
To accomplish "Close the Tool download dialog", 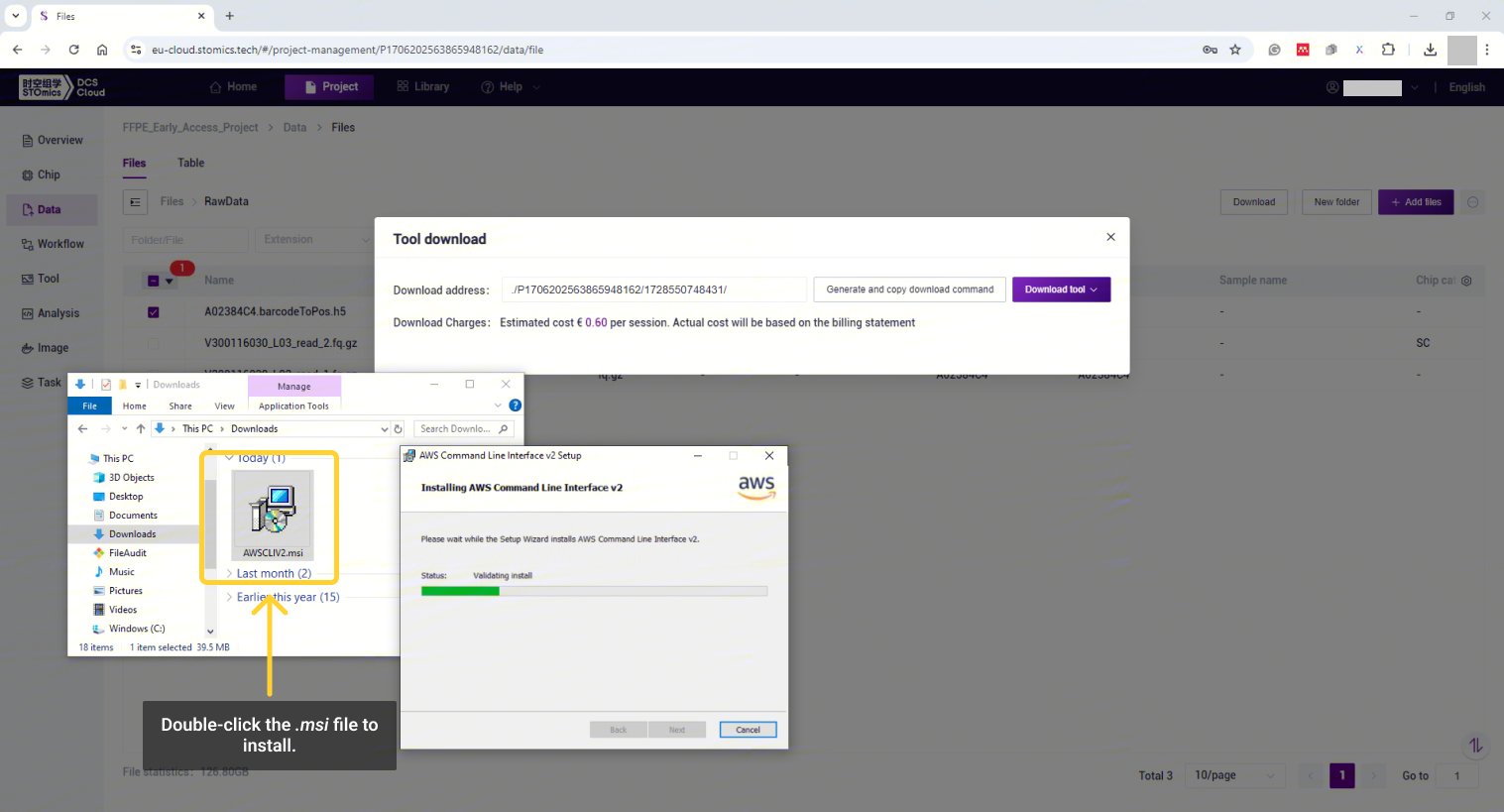I will point(1110,237).
